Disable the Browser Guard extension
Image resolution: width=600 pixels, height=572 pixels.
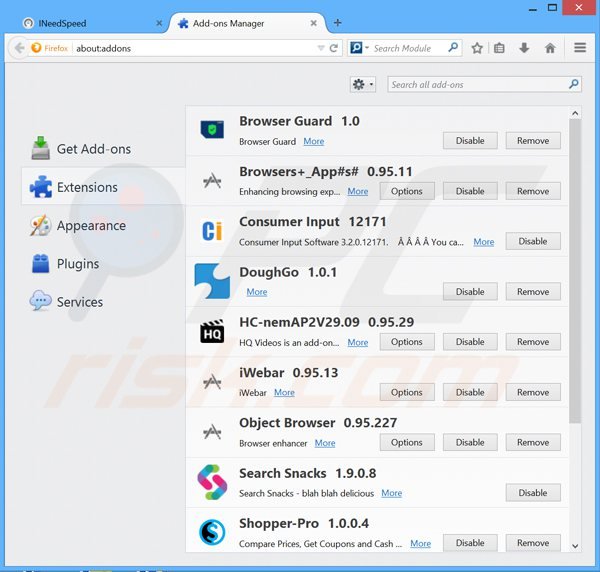point(470,141)
